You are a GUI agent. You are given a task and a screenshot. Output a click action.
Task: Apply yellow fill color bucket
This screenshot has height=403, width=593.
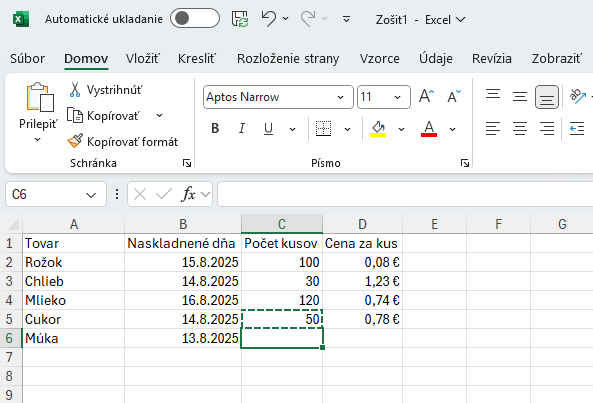pyautogui.click(x=378, y=129)
